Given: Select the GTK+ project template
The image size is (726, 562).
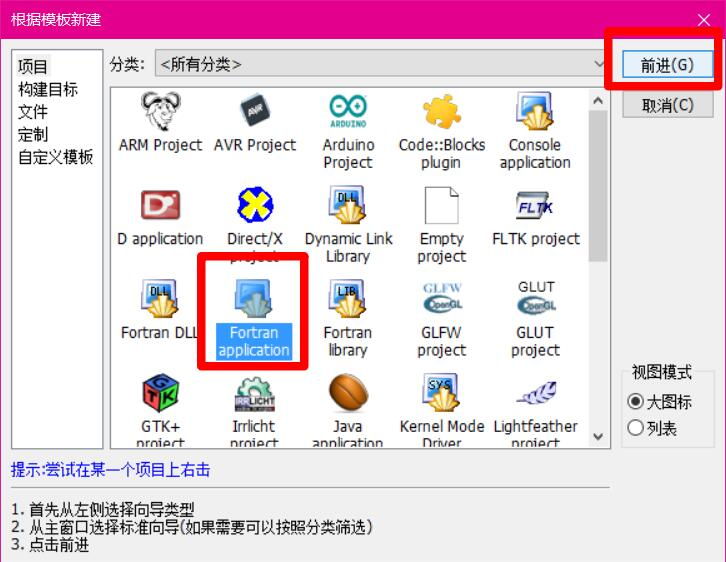Looking at the screenshot, I should (160, 393).
